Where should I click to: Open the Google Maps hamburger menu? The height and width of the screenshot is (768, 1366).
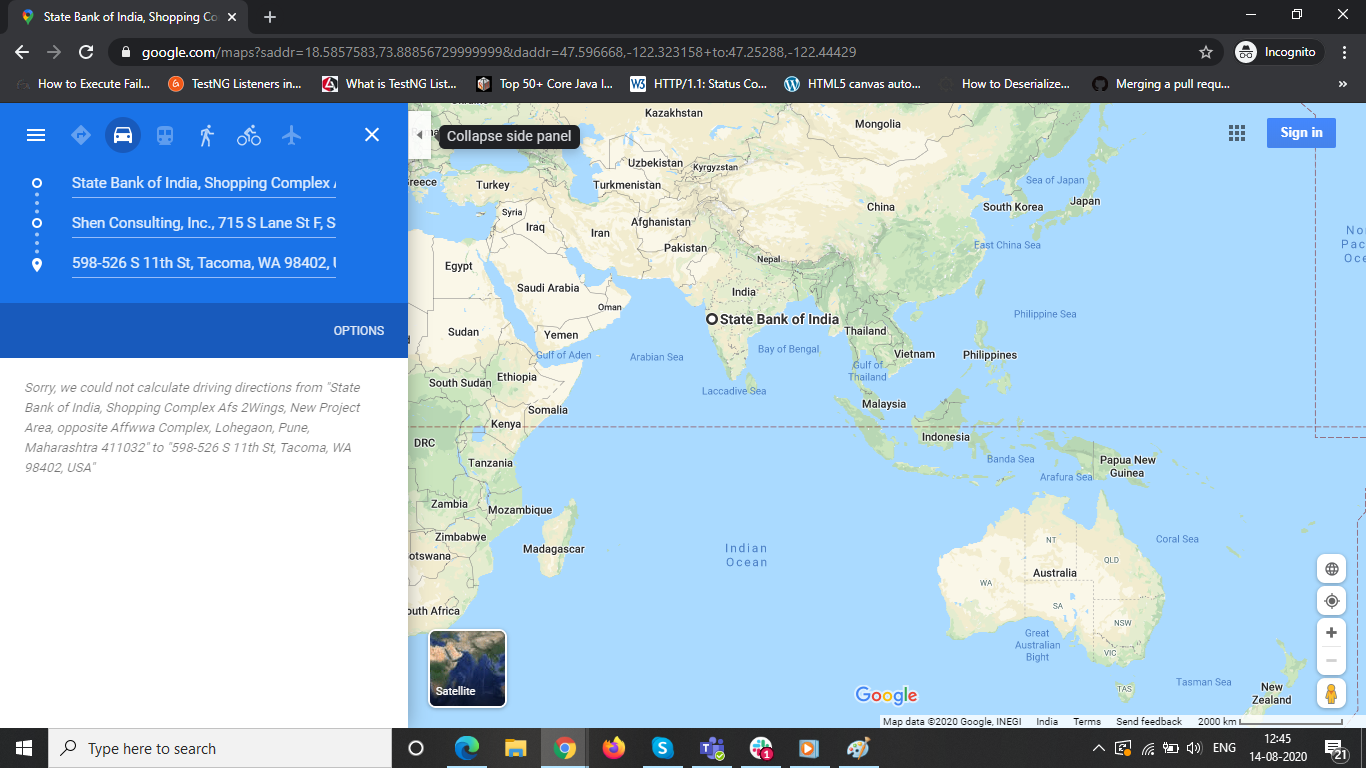pos(36,135)
